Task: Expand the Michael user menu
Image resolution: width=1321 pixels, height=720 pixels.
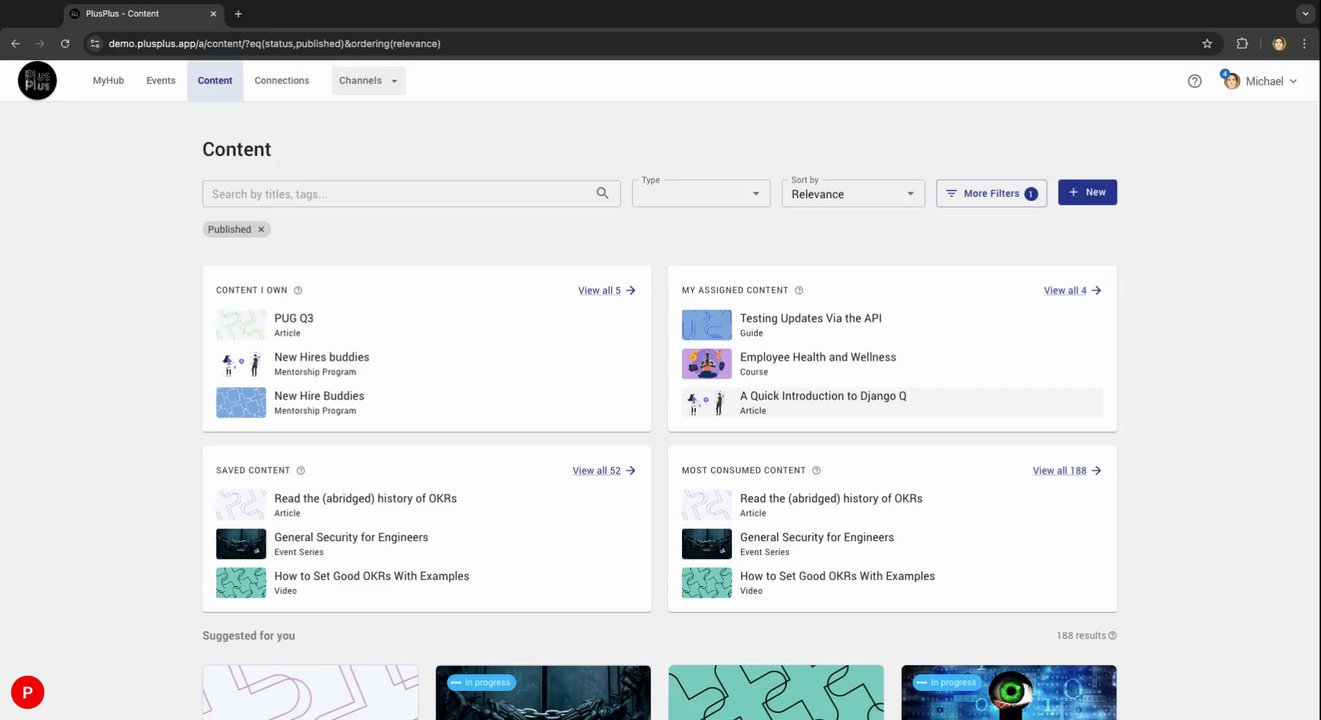Action: pyautogui.click(x=1262, y=81)
